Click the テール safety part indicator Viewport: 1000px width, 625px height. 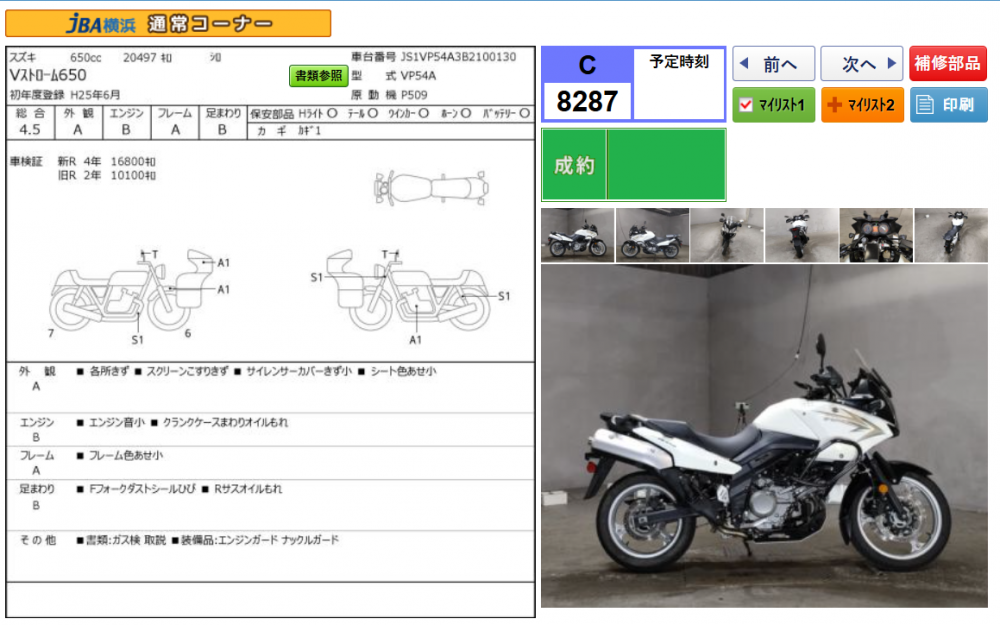363,114
